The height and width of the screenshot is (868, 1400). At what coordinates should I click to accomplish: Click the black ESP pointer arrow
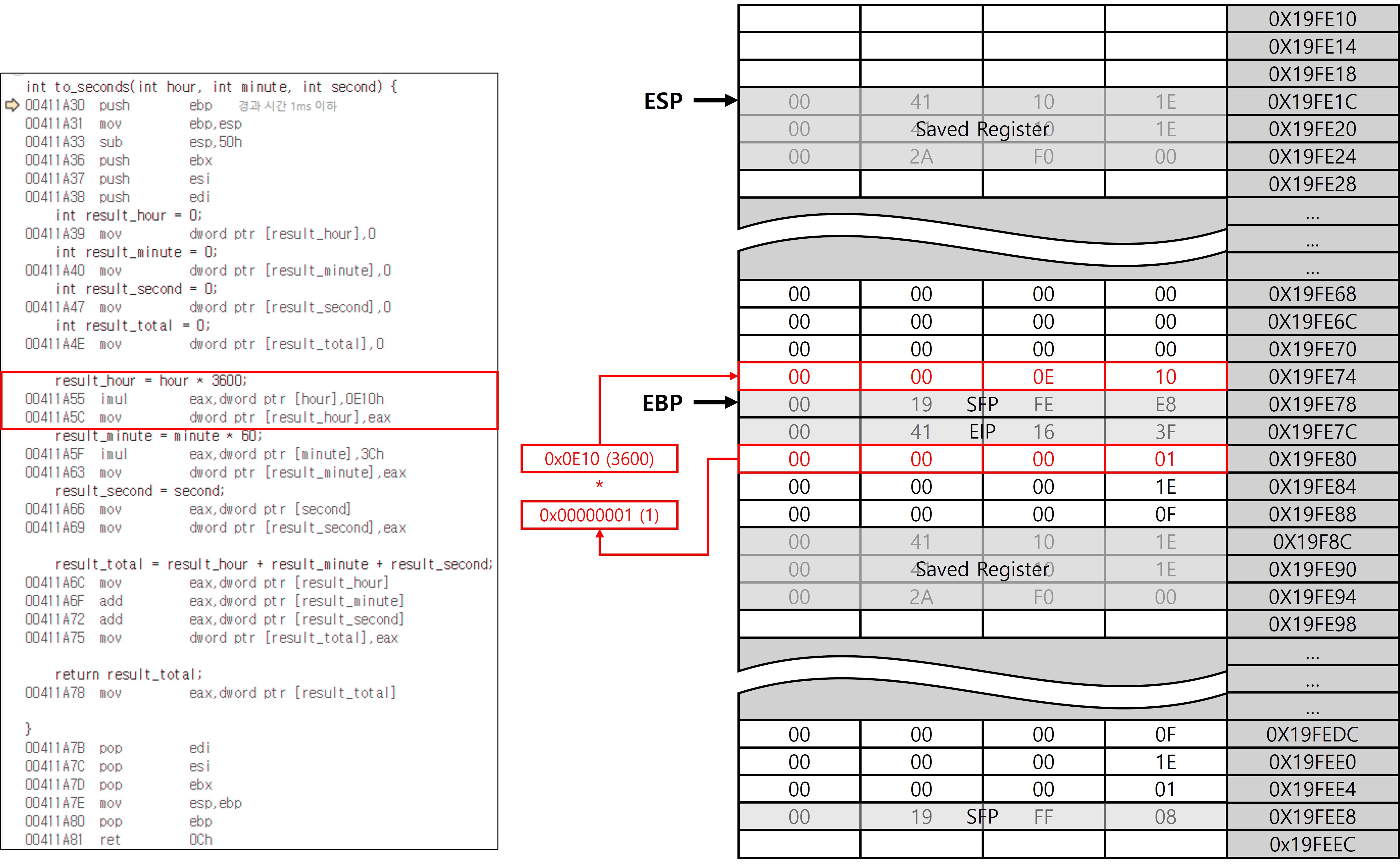pos(715,101)
